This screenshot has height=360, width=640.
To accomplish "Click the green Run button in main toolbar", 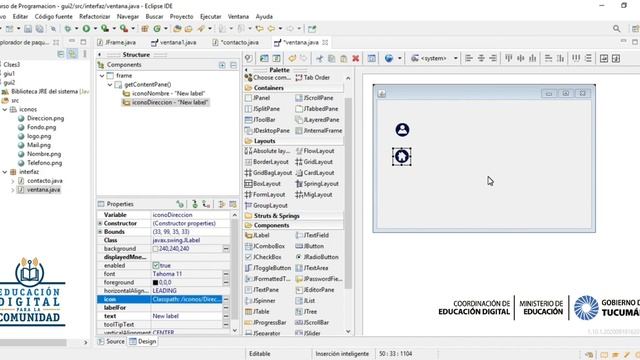I will point(87,29).
